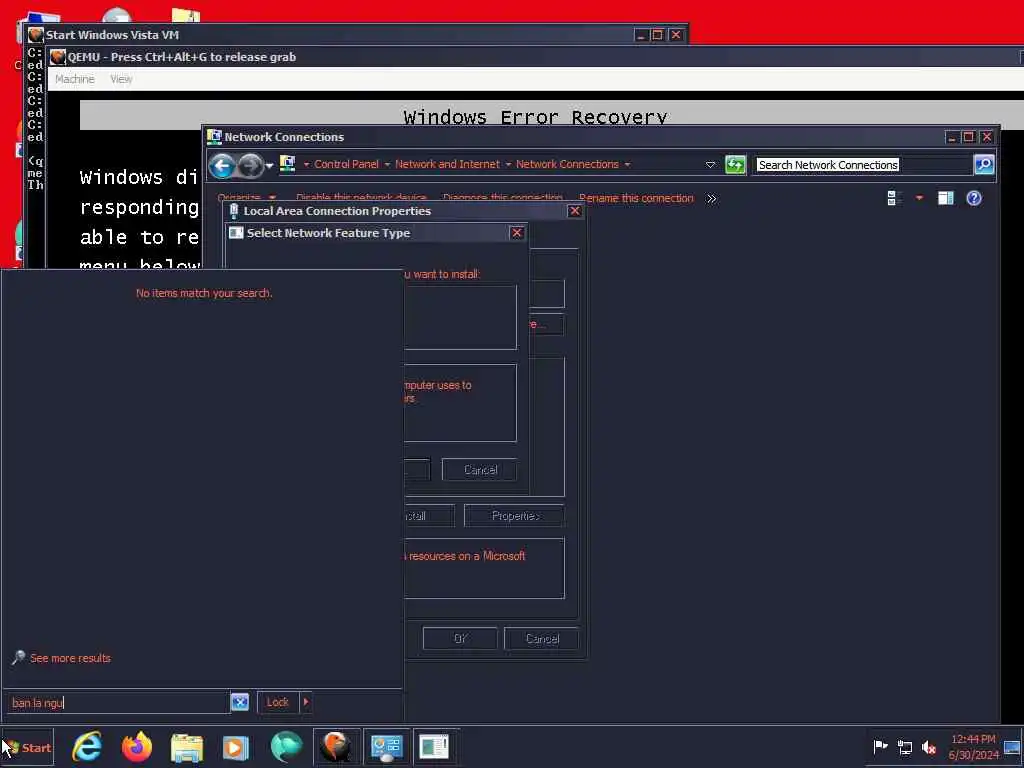Viewport: 1024px width, 768px height.
Task: Close Local Area Connection Properties dialog
Action: click(575, 211)
